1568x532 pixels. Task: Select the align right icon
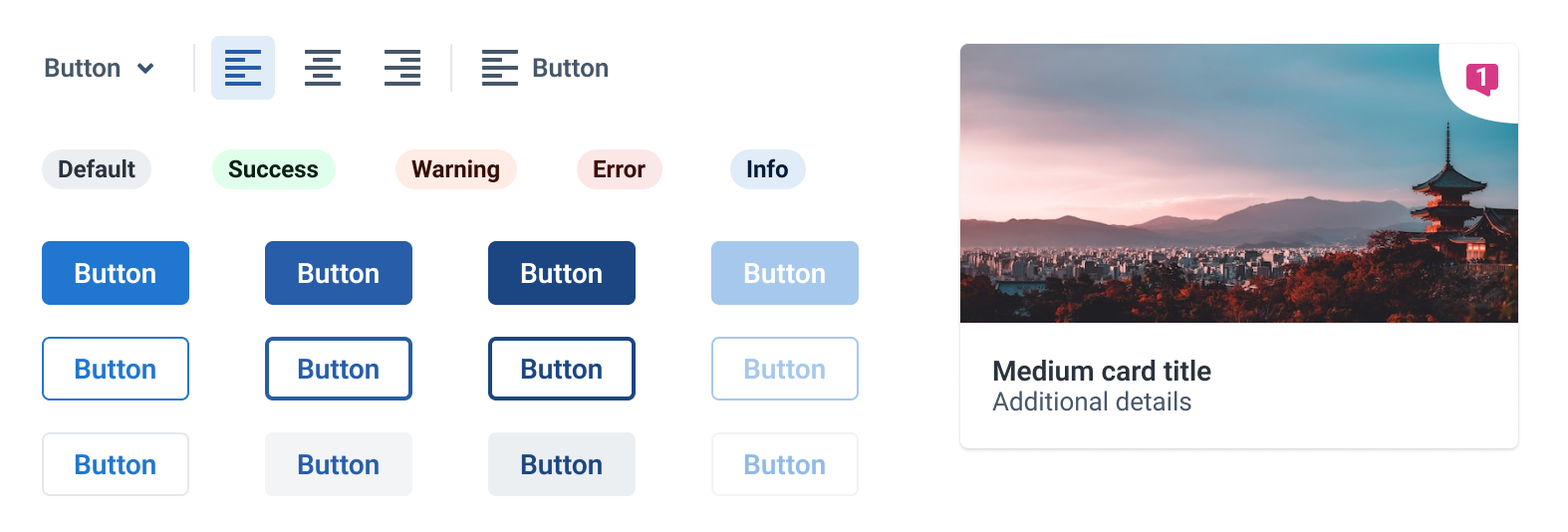[x=402, y=68]
